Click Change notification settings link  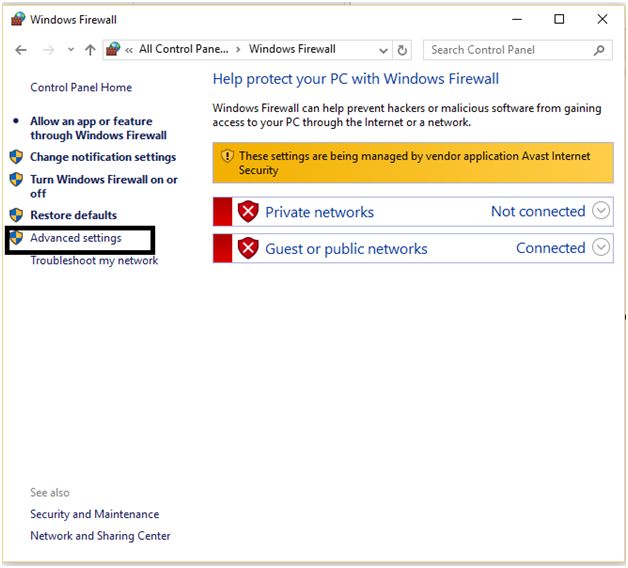(x=103, y=157)
